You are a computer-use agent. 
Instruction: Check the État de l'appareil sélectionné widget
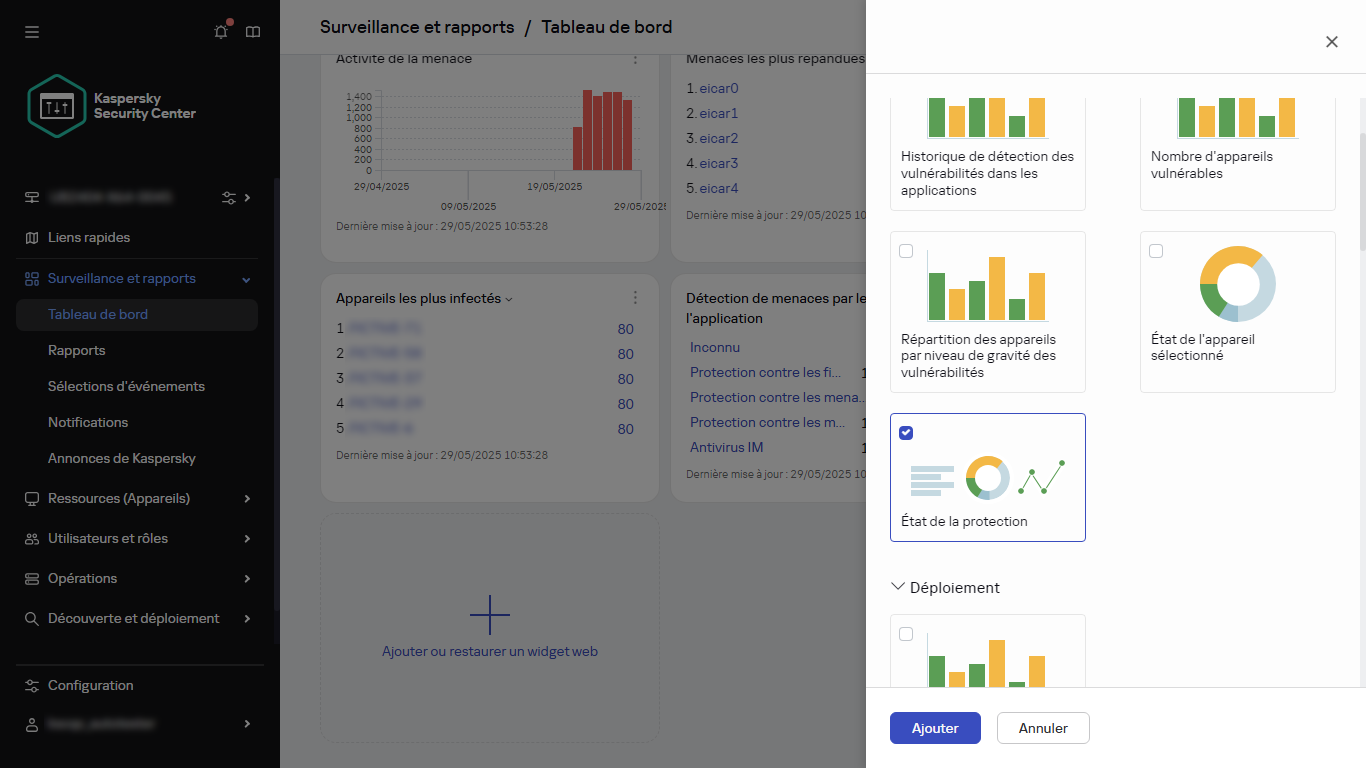click(x=1156, y=251)
